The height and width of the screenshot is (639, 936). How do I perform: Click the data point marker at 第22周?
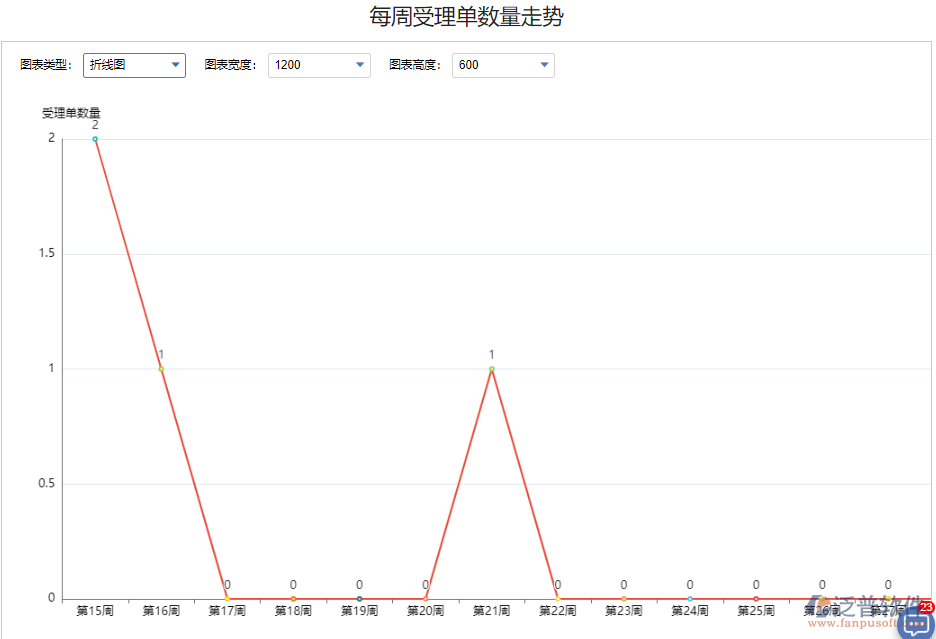click(x=557, y=599)
